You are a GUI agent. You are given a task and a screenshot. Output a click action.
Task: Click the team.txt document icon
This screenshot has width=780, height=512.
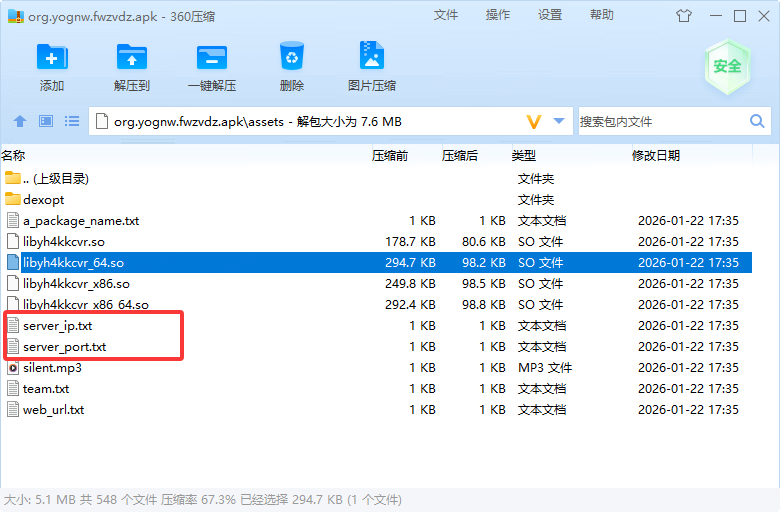[13, 389]
